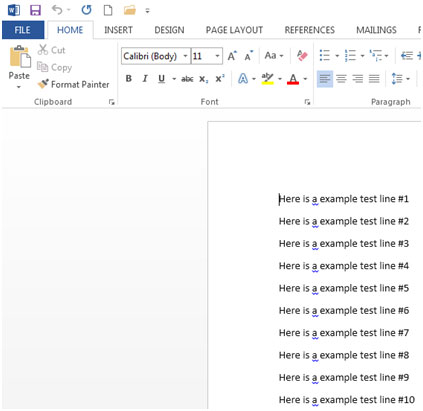Toggle Bold formatting
This screenshot has height=411, width=423.
[x=129, y=79]
